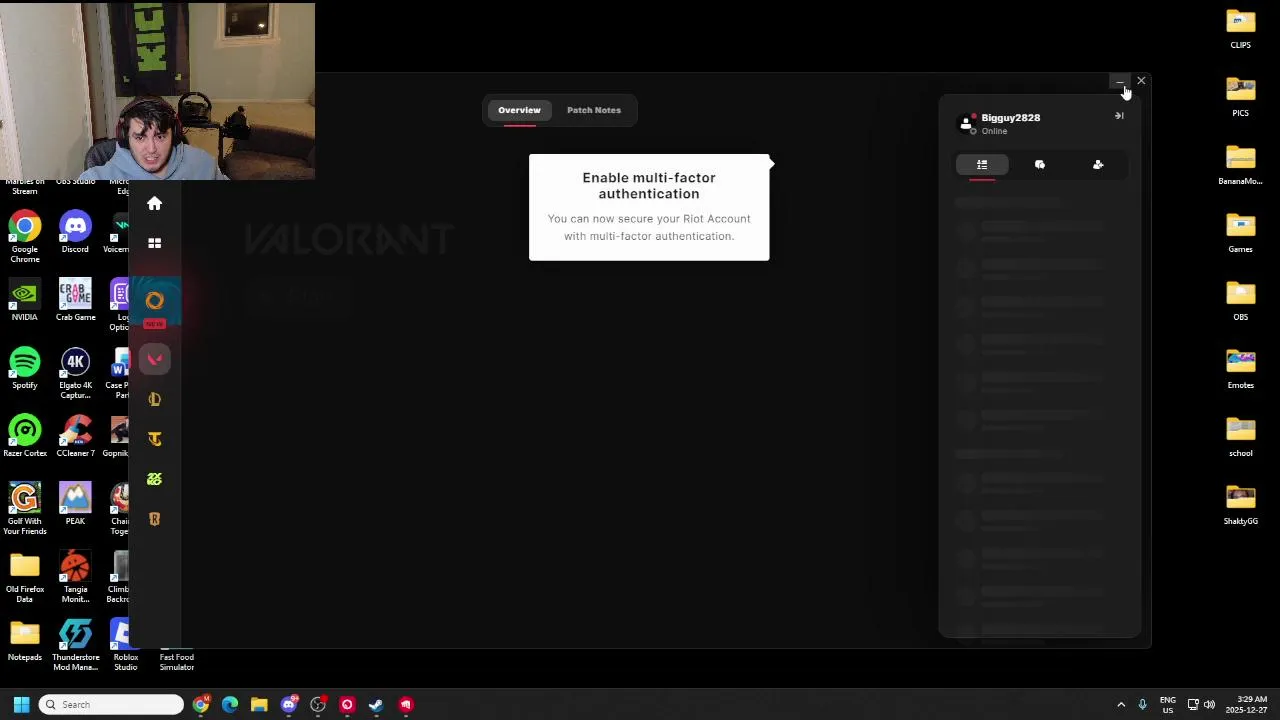Open Chrome from the taskbar

click(x=201, y=704)
